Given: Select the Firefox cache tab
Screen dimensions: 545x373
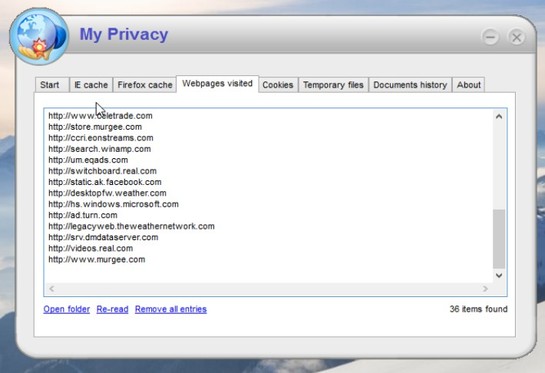Looking at the screenshot, I should pyautogui.click(x=145, y=85).
